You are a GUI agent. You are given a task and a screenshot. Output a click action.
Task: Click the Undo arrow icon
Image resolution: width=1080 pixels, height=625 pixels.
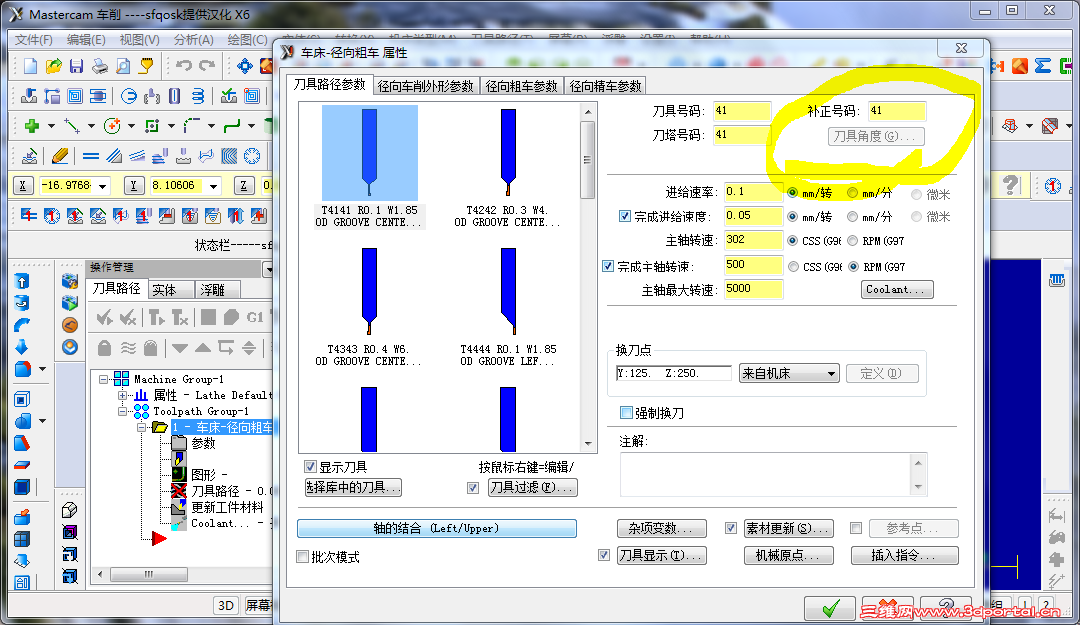pyautogui.click(x=183, y=66)
